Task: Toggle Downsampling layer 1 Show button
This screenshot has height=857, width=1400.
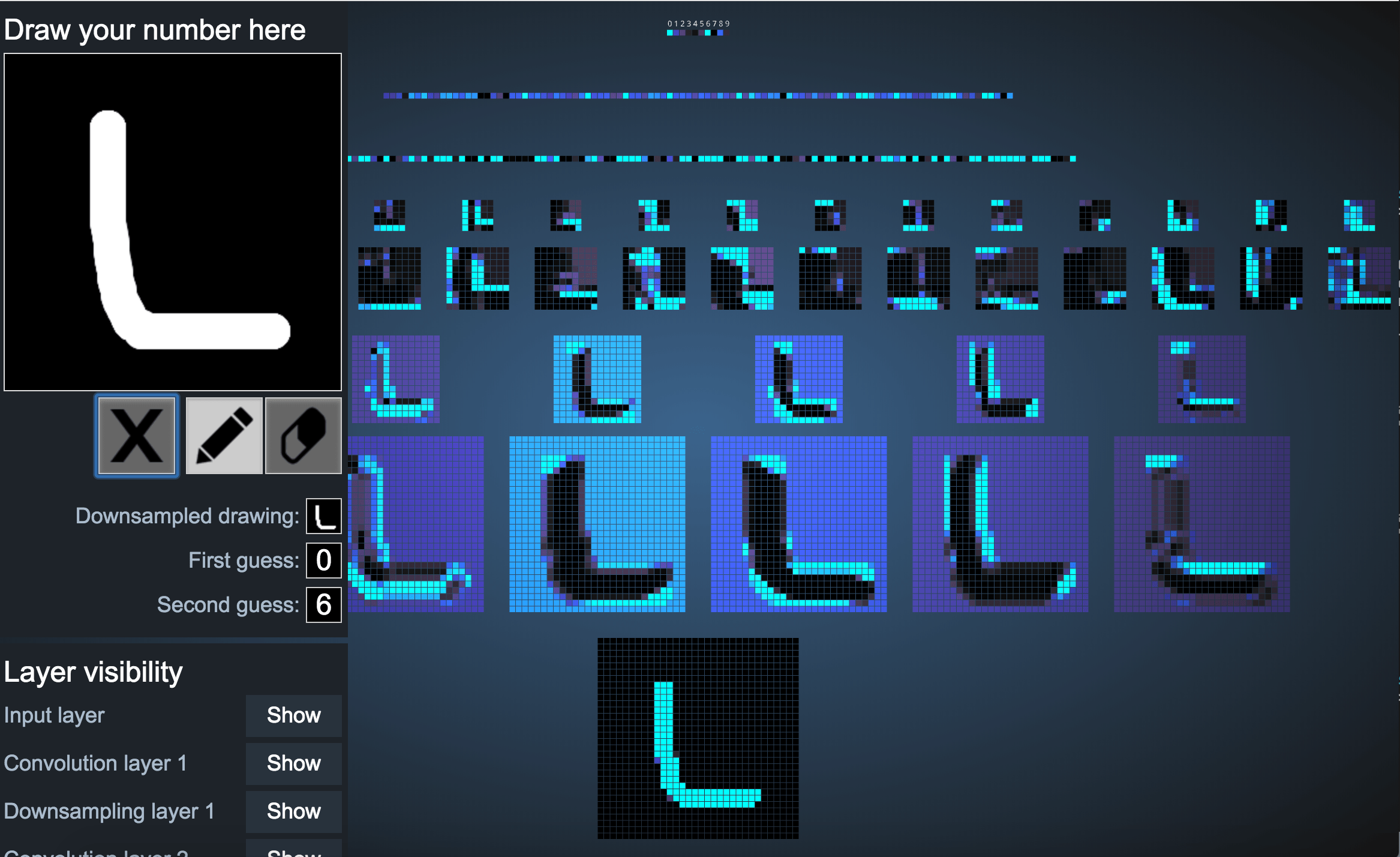Action: click(293, 811)
